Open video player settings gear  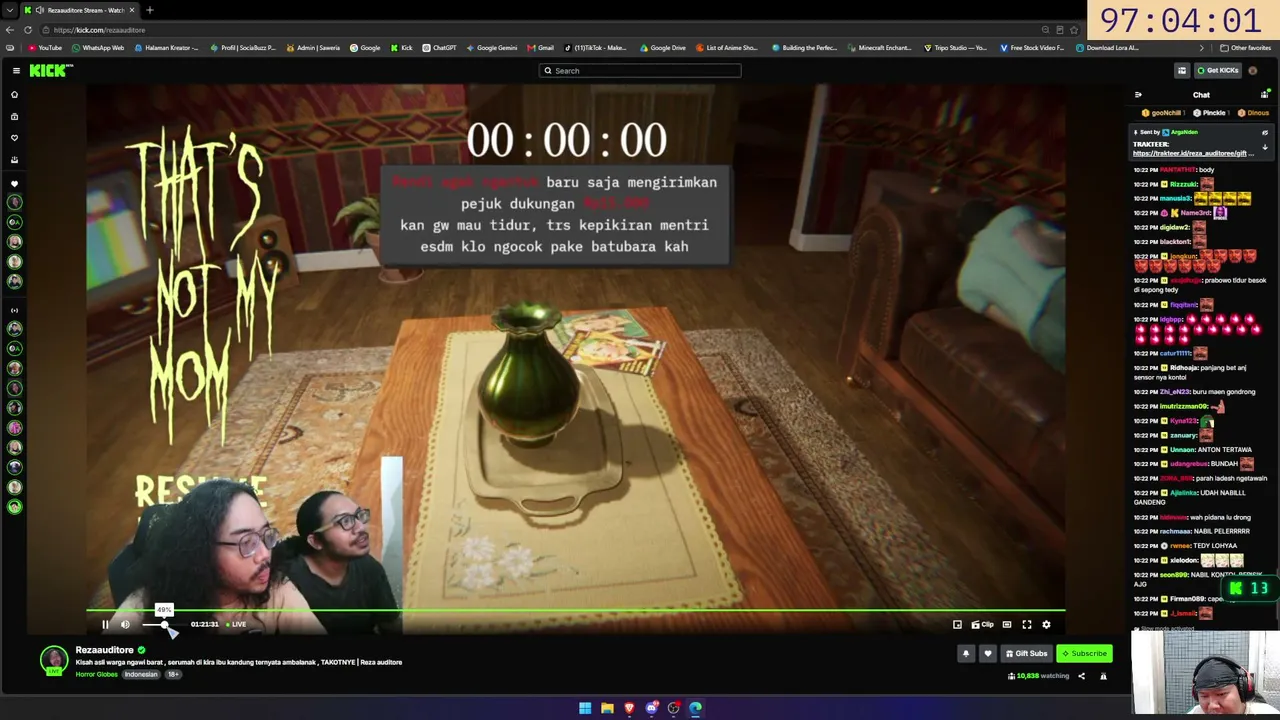point(1046,624)
